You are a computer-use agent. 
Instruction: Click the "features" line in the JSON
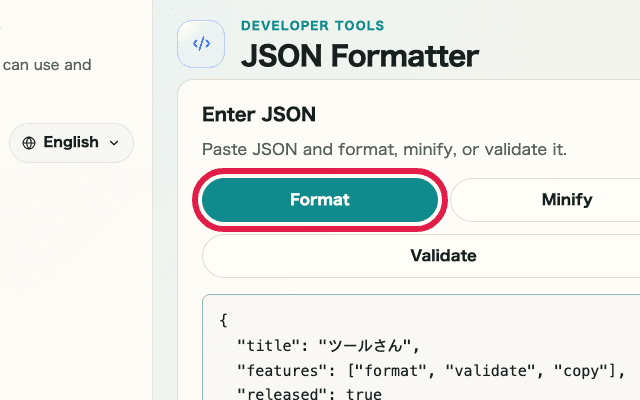point(431,371)
